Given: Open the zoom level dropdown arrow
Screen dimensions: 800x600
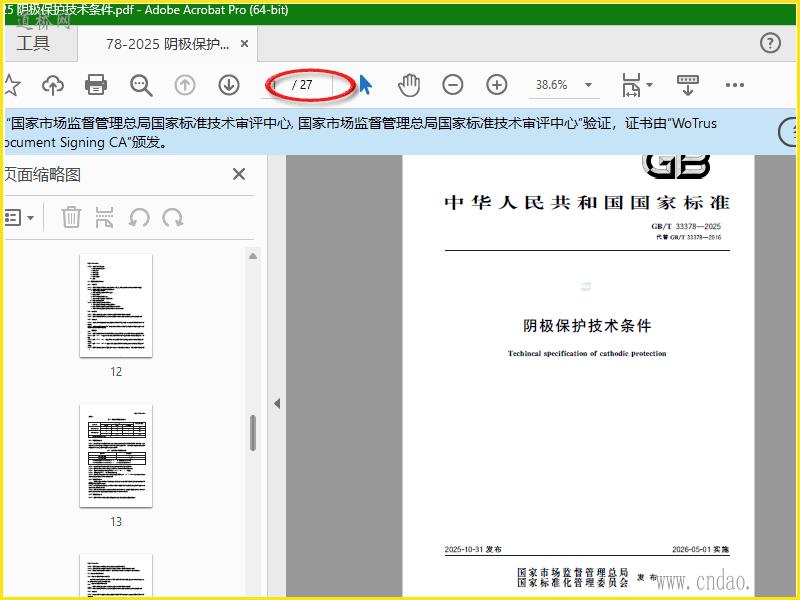Looking at the screenshot, I should [x=588, y=85].
